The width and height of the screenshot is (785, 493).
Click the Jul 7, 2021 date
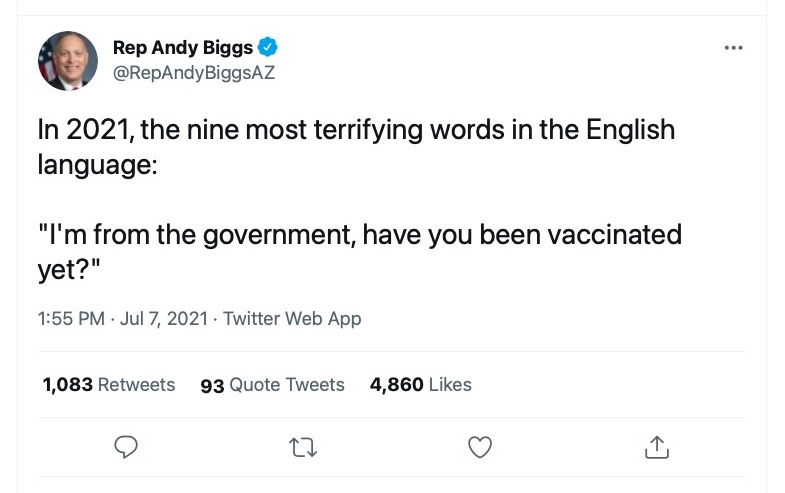coord(164,319)
